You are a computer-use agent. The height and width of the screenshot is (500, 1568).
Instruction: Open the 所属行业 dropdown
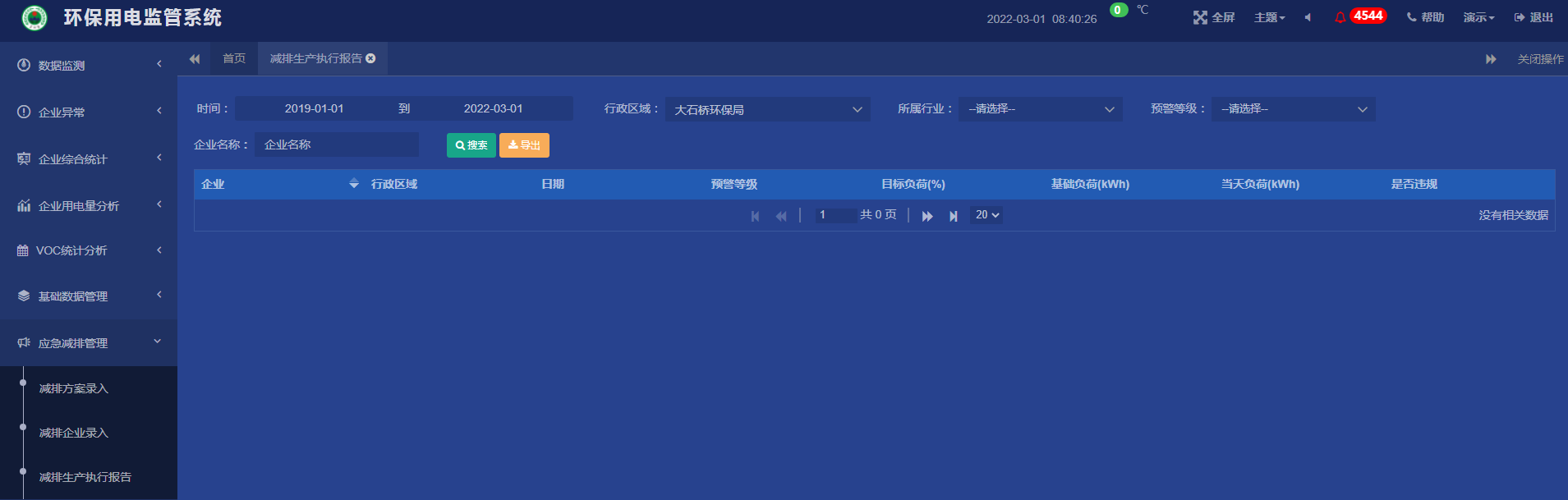pos(1040,109)
